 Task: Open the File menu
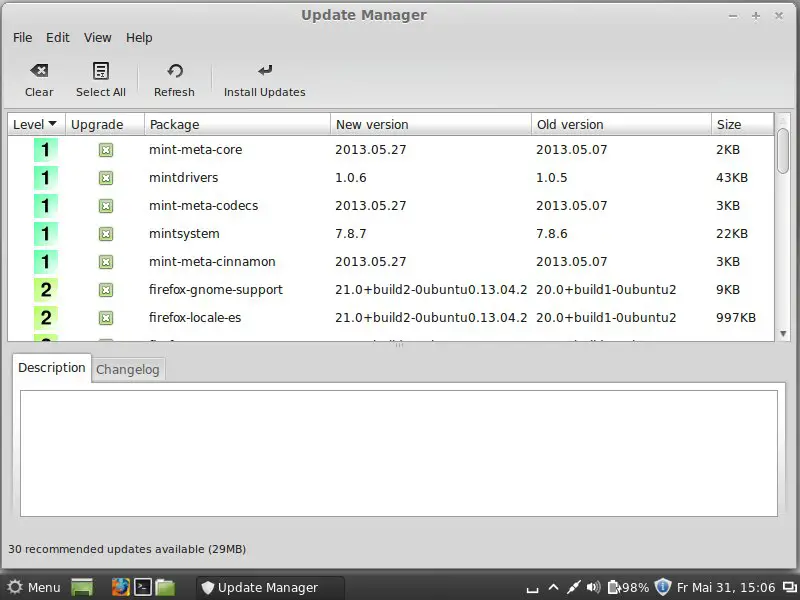click(x=22, y=38)
